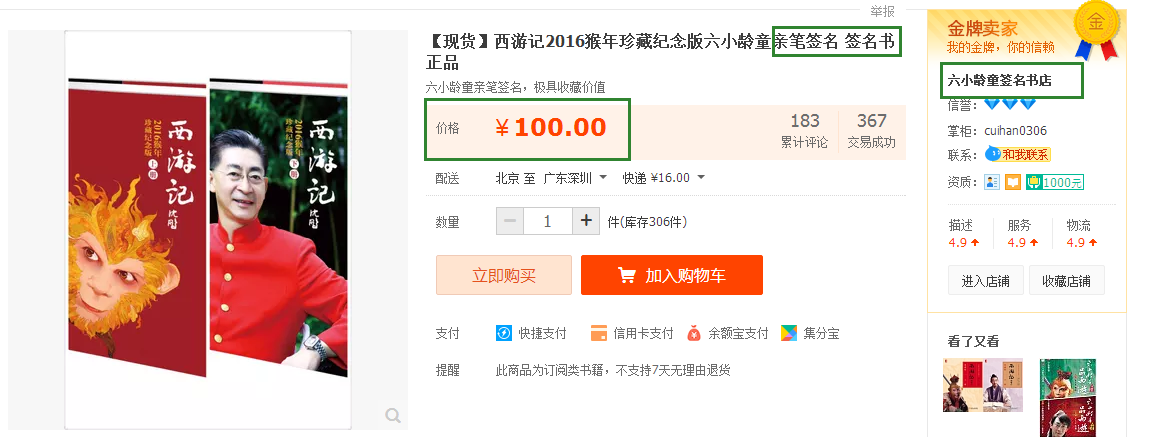Click the magnifier zoom icon on product image
1174x437 pixels.
coord(392,415)
